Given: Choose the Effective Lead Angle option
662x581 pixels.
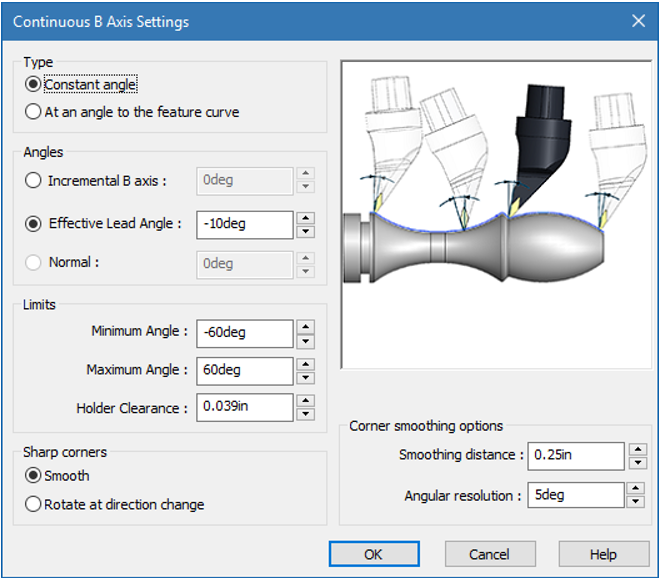Looking at the screenshot, I should (x=33, y=223).
